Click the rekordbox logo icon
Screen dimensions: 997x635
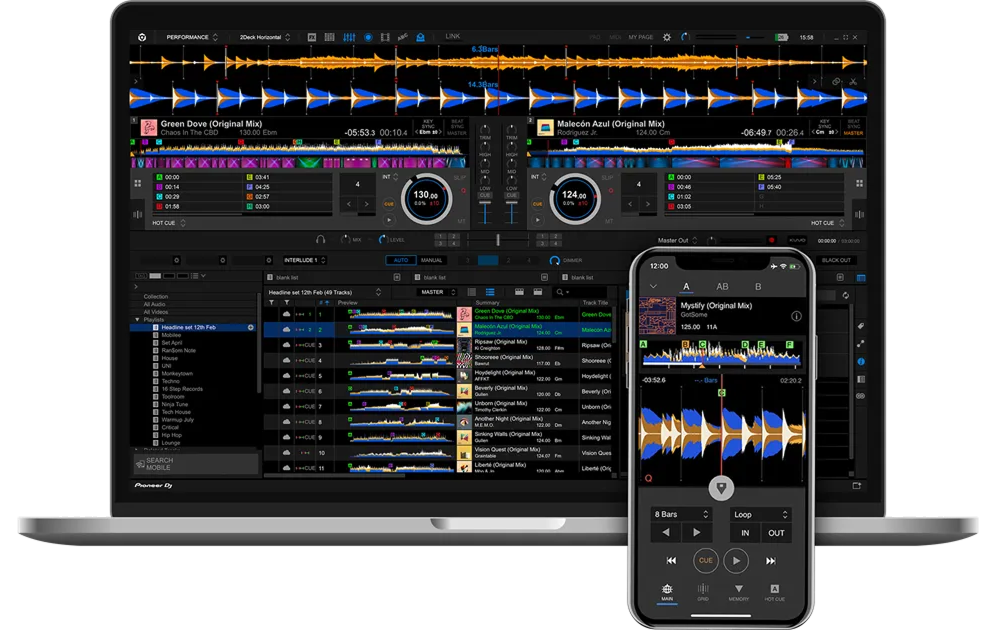tap(142, 38)
